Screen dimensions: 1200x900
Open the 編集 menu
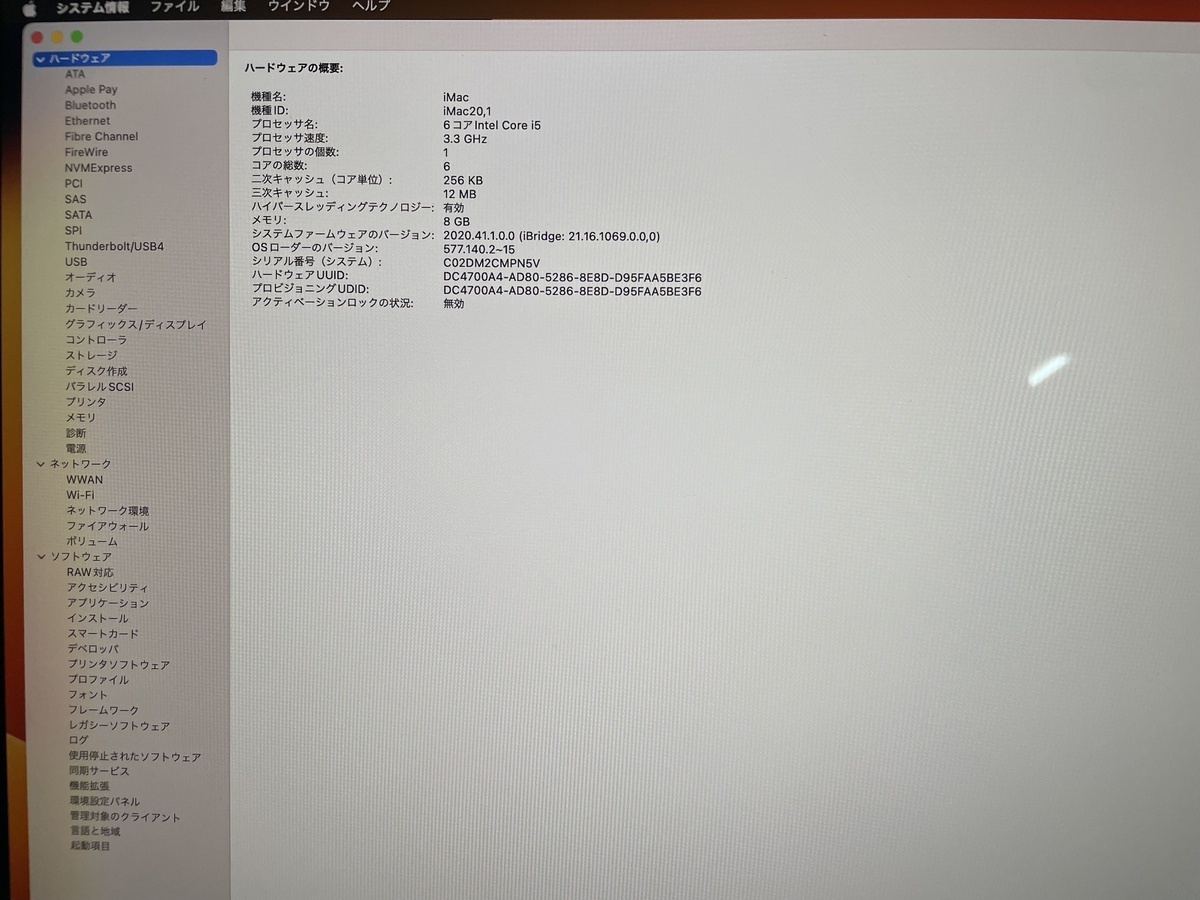(x=233, y=7)
